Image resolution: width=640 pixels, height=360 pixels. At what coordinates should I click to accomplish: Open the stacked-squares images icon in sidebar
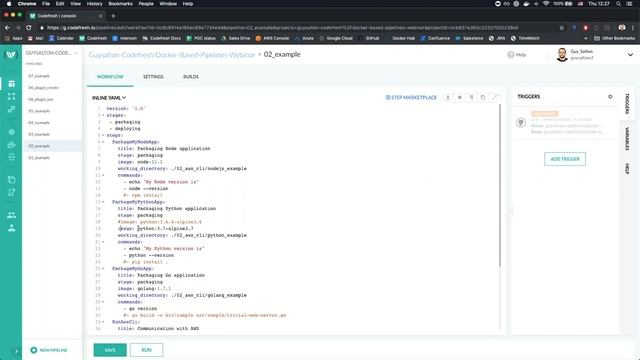pyautogui.click(x=11, y=180)
